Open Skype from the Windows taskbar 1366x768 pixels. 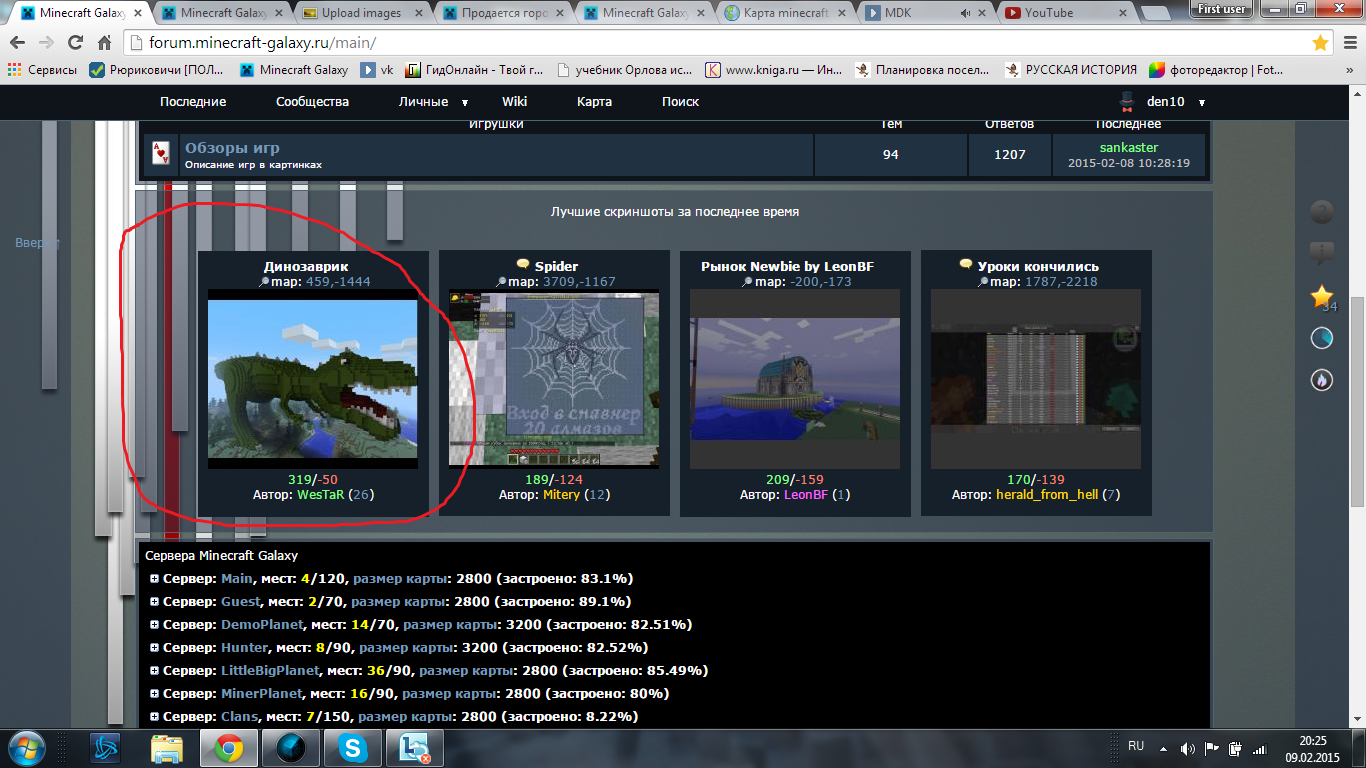coord(352,747)
